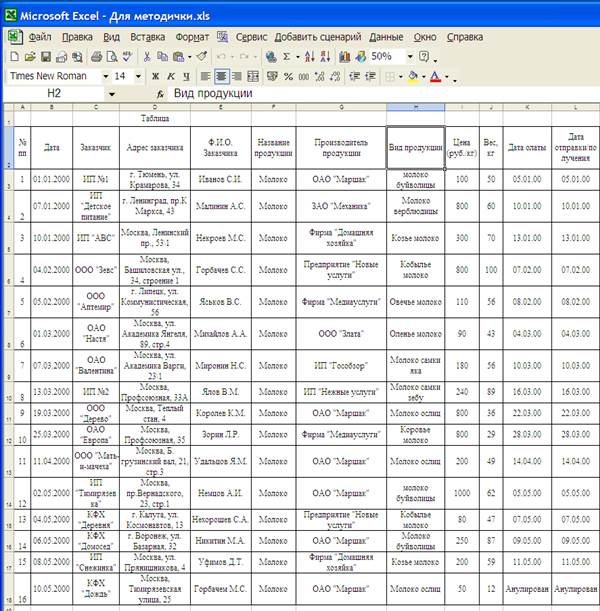Sort descending with the Z-A icon

point(325,57)
